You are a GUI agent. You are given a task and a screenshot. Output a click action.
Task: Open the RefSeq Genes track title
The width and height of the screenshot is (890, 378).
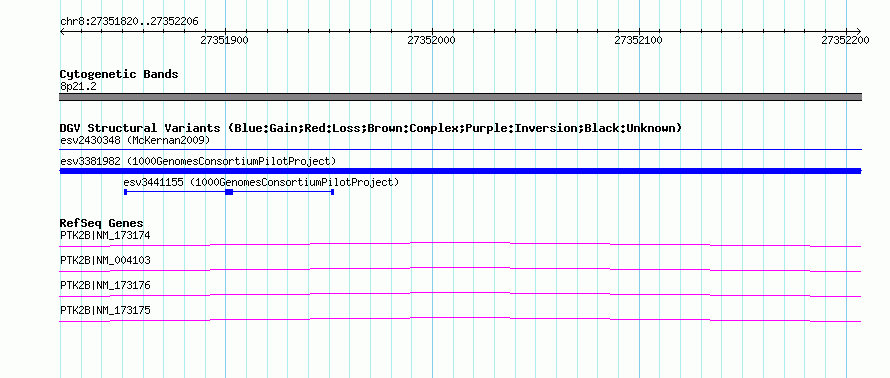click(102, 223)
